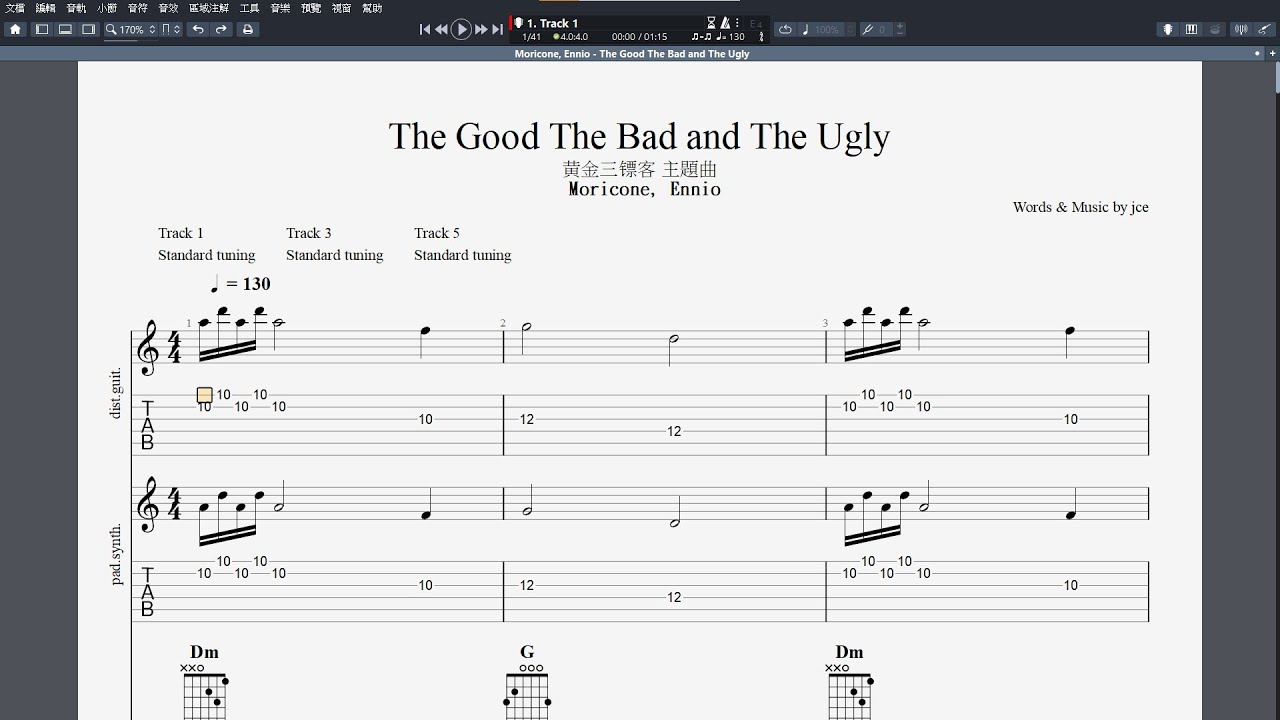Open the 文檔 menu

click(15, 8)
